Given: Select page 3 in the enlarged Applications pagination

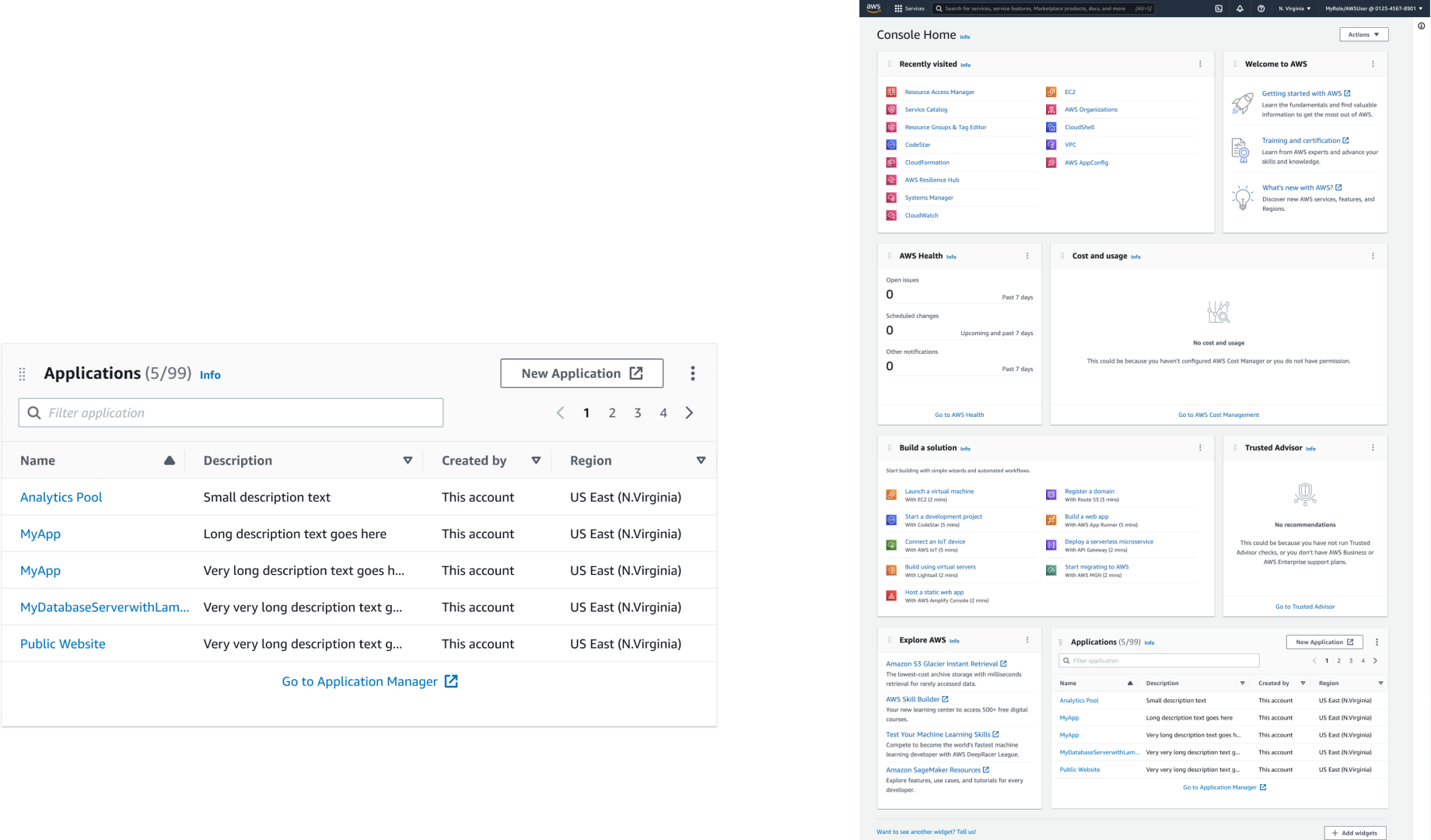Looking at the screenshot, I should [x=638, y=413].
